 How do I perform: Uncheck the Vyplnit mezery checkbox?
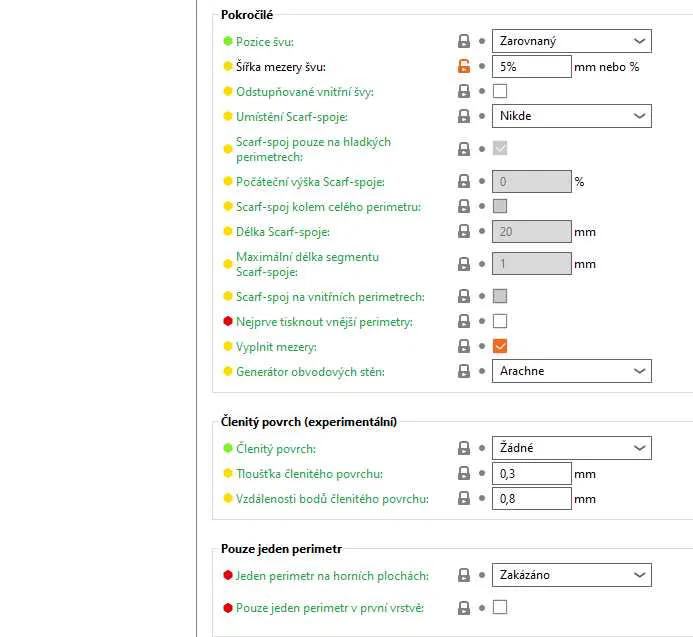(500, 346)
